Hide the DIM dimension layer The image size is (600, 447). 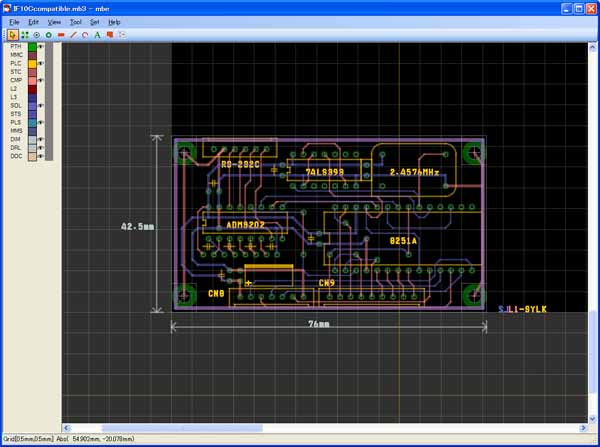tap(41, 139)
